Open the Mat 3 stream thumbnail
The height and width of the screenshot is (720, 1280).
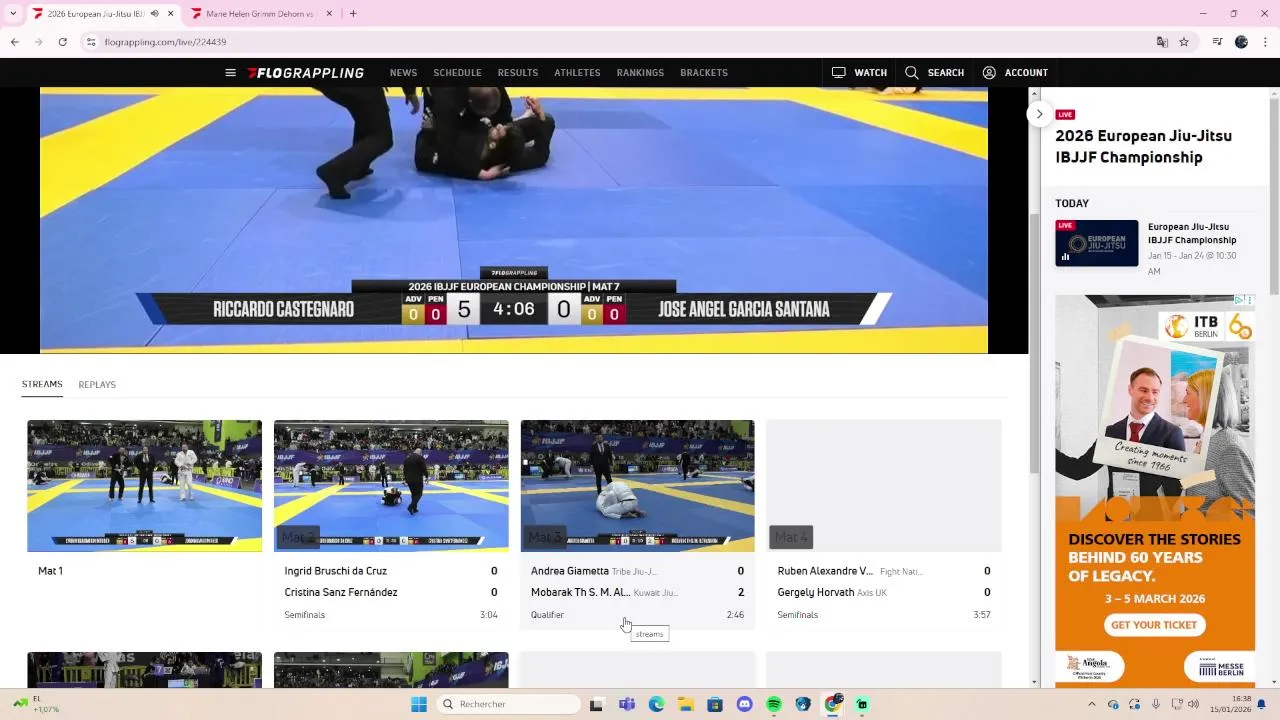point(637,486)
